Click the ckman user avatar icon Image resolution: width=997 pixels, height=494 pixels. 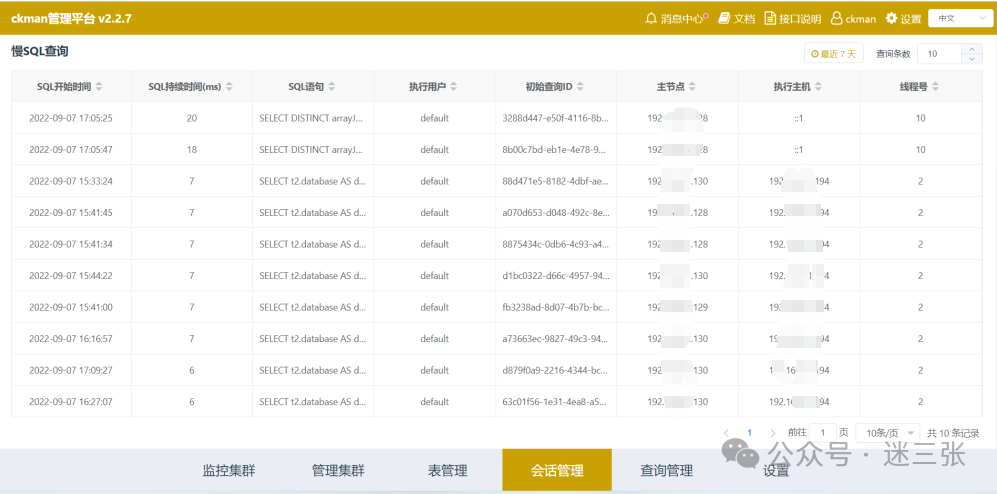(837, 18)
